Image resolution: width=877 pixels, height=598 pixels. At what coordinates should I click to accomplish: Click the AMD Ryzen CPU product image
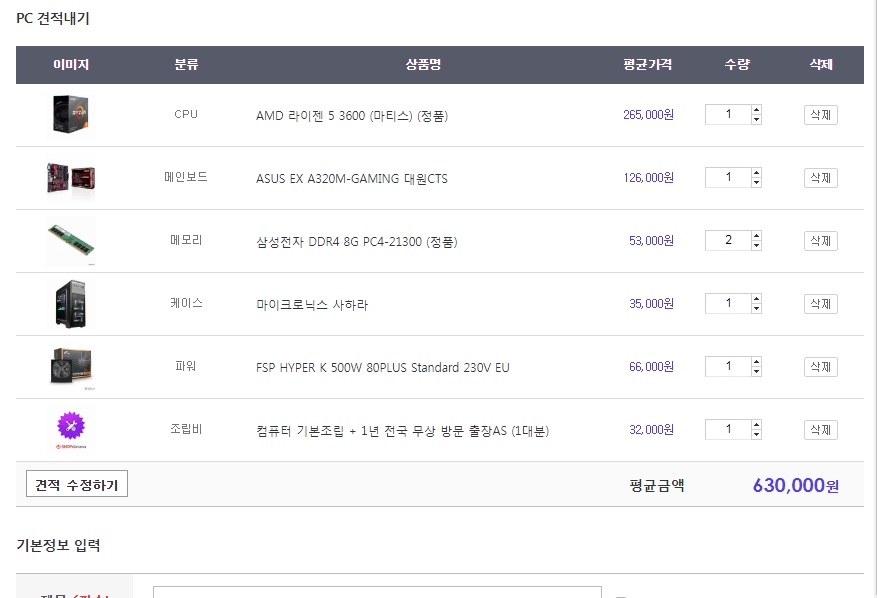(x=71, y=114)
